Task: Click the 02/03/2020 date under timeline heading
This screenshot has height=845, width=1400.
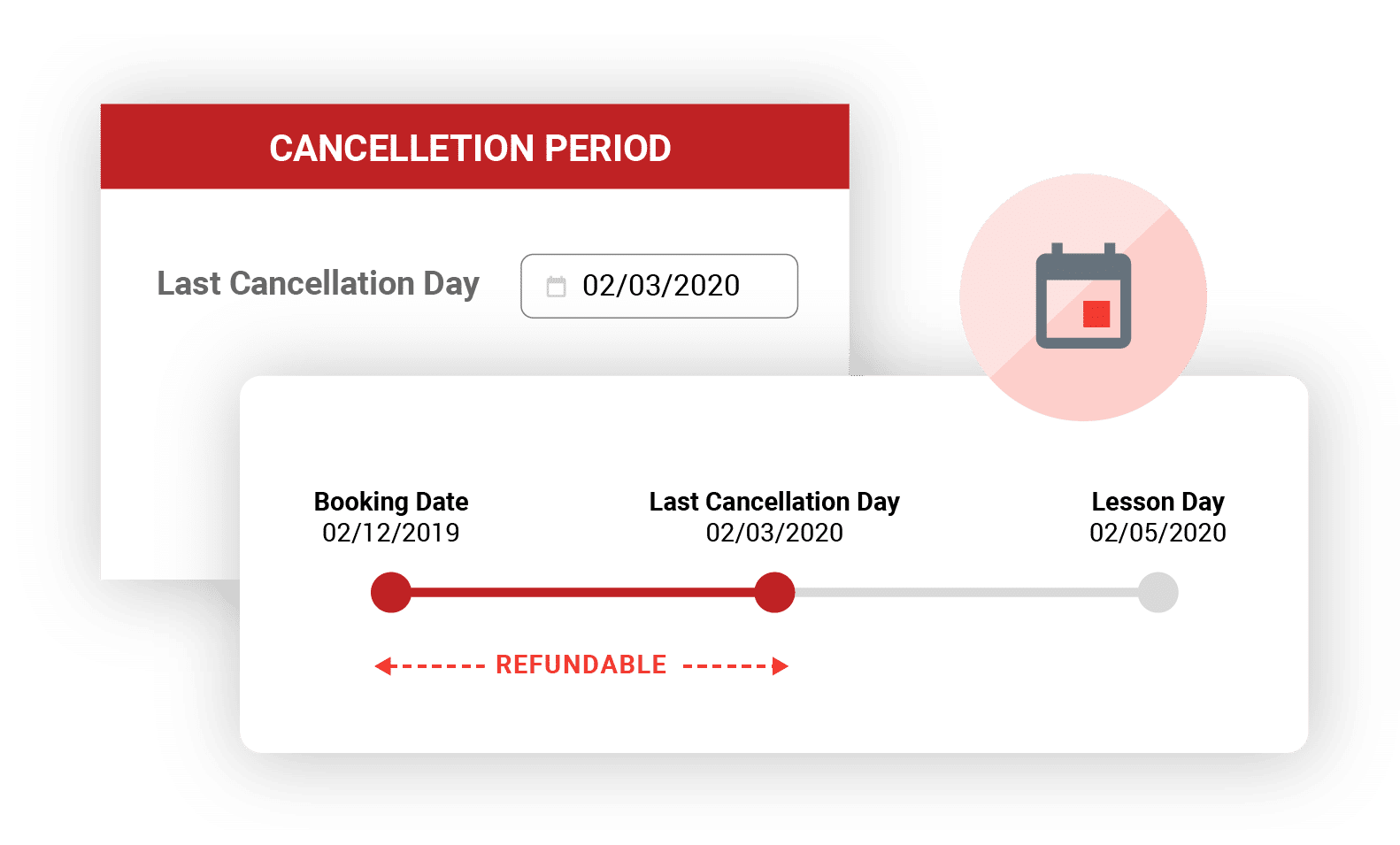Action: point(774,533)
